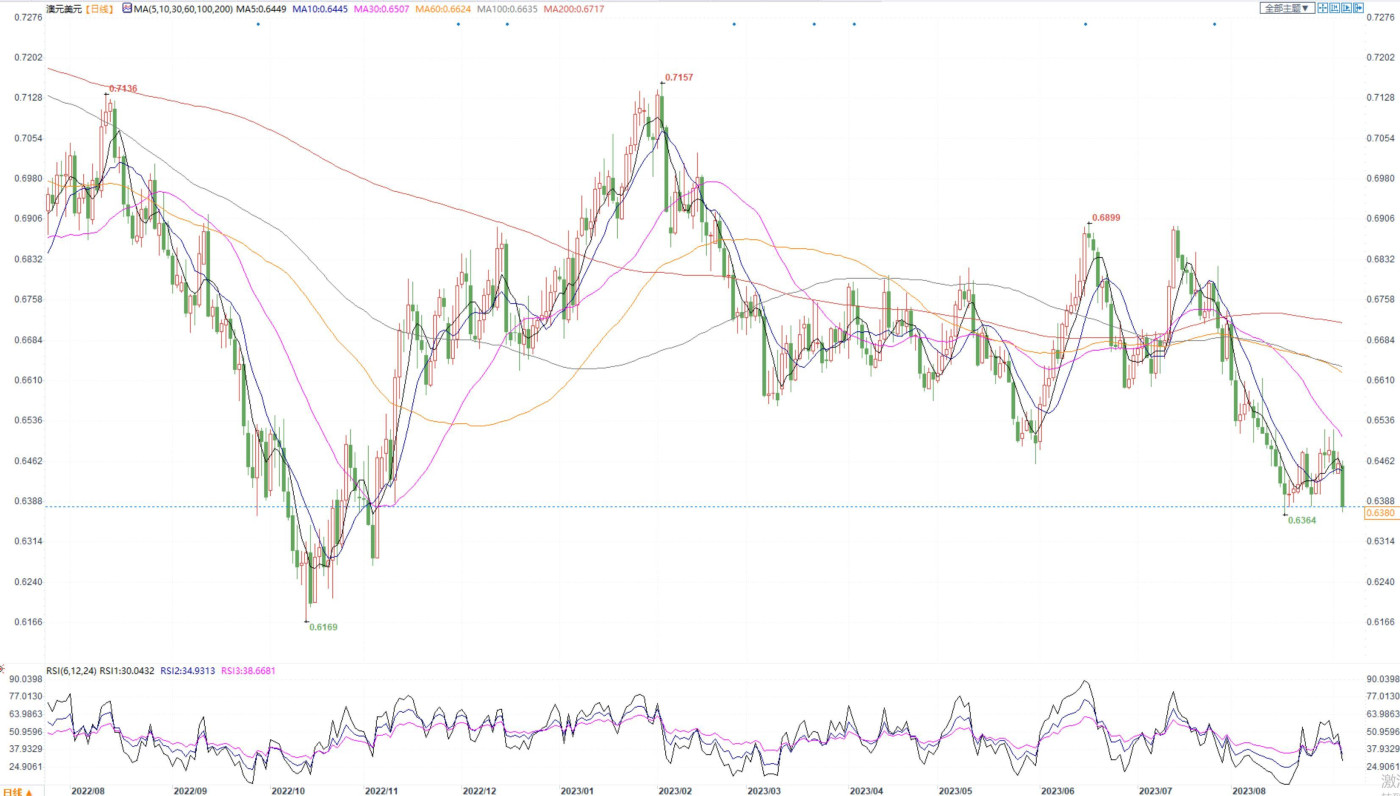Click the 2022/10 date on time axis
1400x796 pixels.
tap(287, 790)
